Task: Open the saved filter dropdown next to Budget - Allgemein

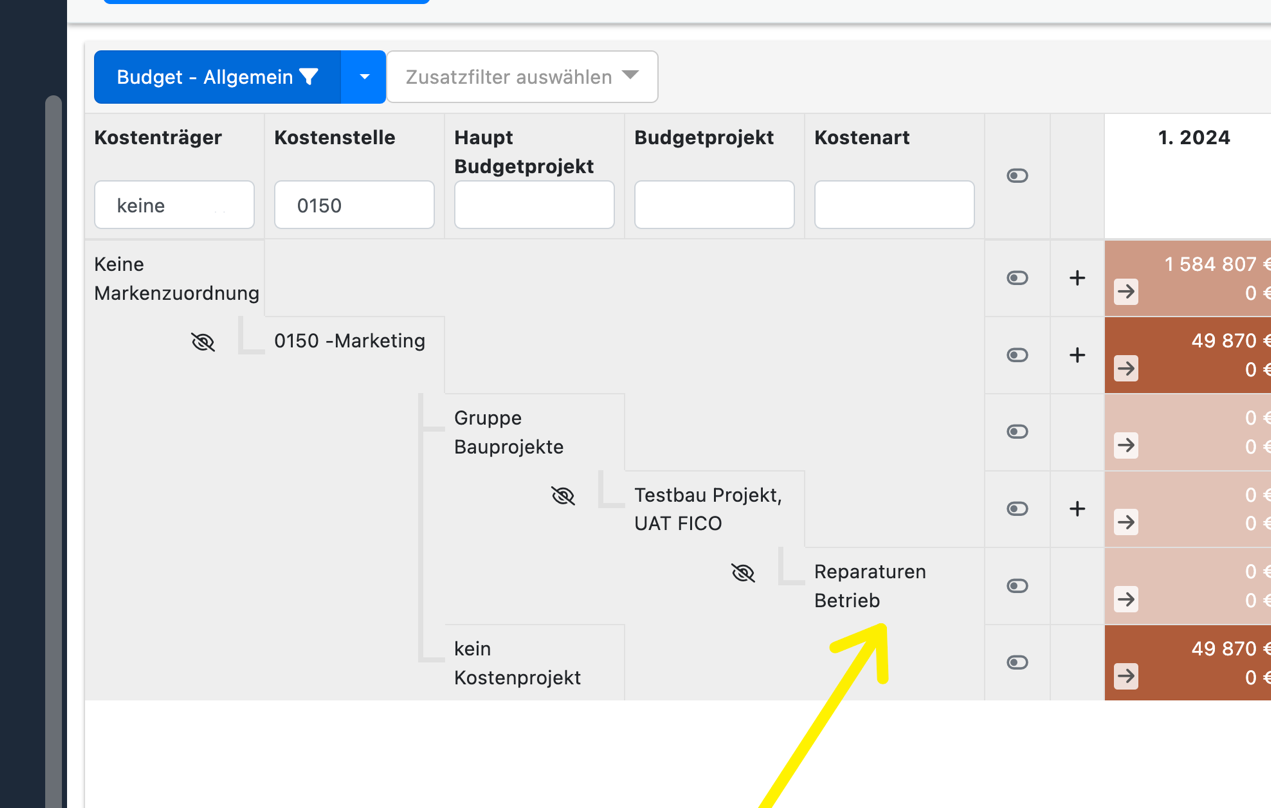Action: pos(364,76)
